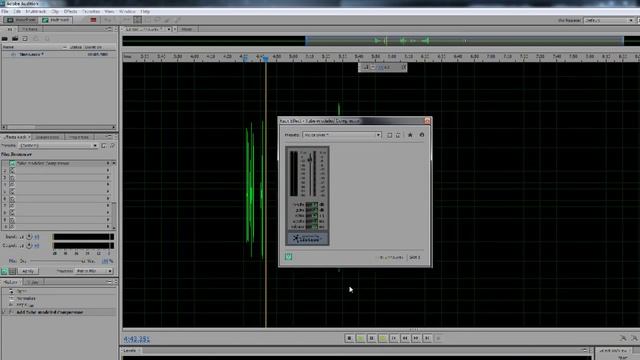Toggle power for effect slot 1 compressor
Screen dimensions: 640x360
click(12, 163)
